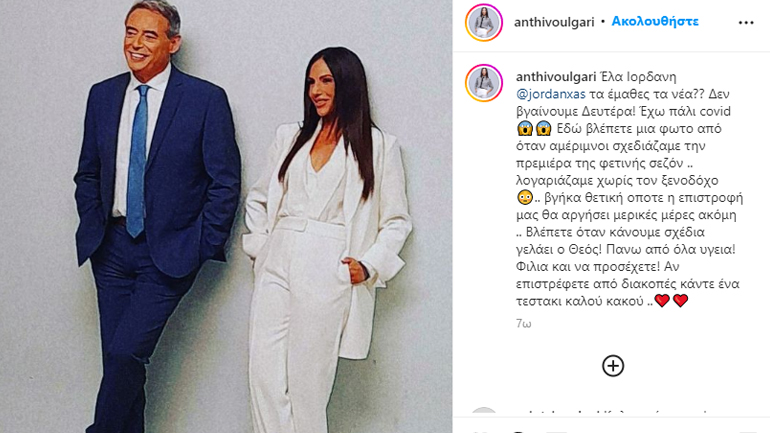
Task: Open the post permalink via the 7ω timestamp
Action: coord(523,324)
